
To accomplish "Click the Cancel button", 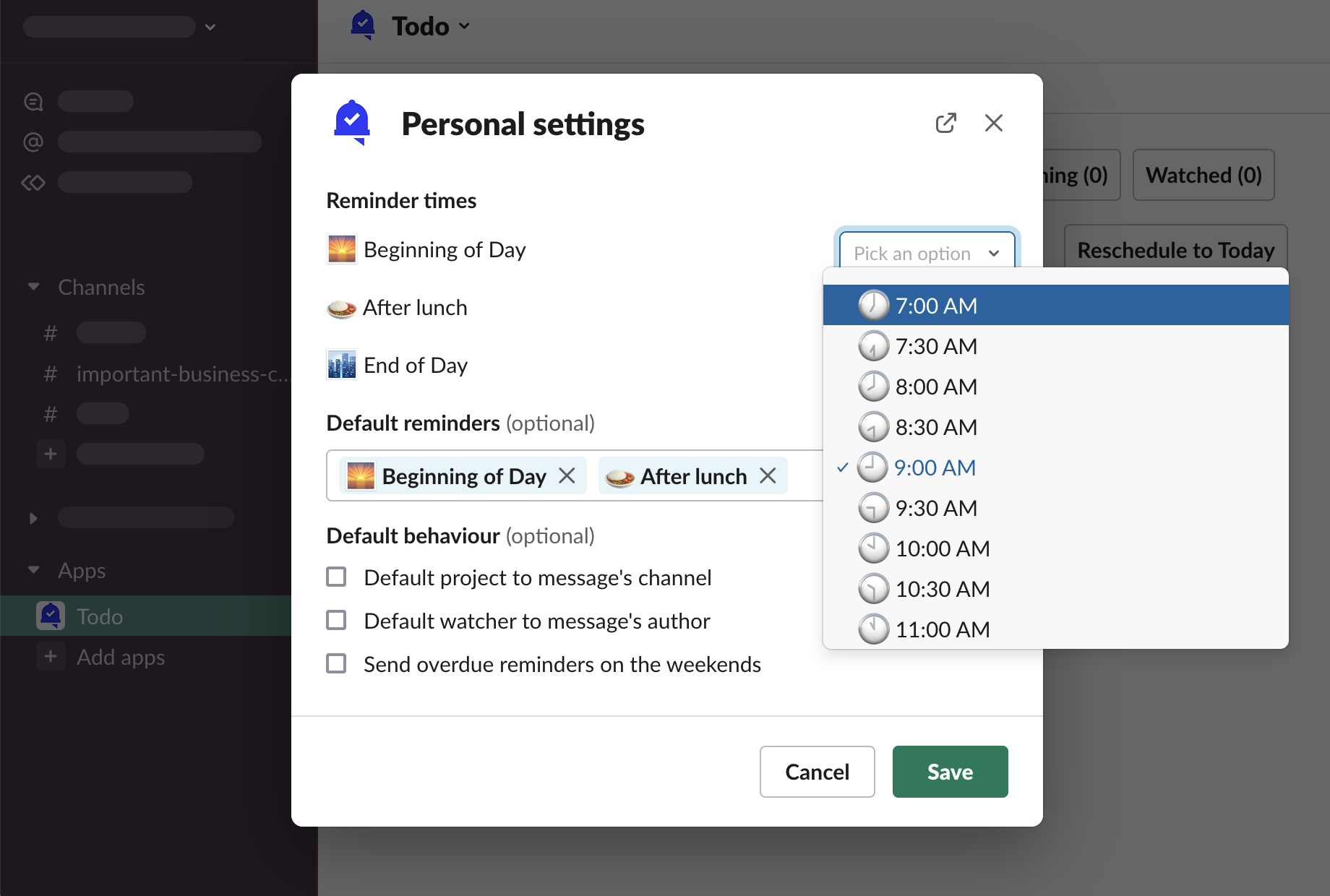I will (817, 772).
